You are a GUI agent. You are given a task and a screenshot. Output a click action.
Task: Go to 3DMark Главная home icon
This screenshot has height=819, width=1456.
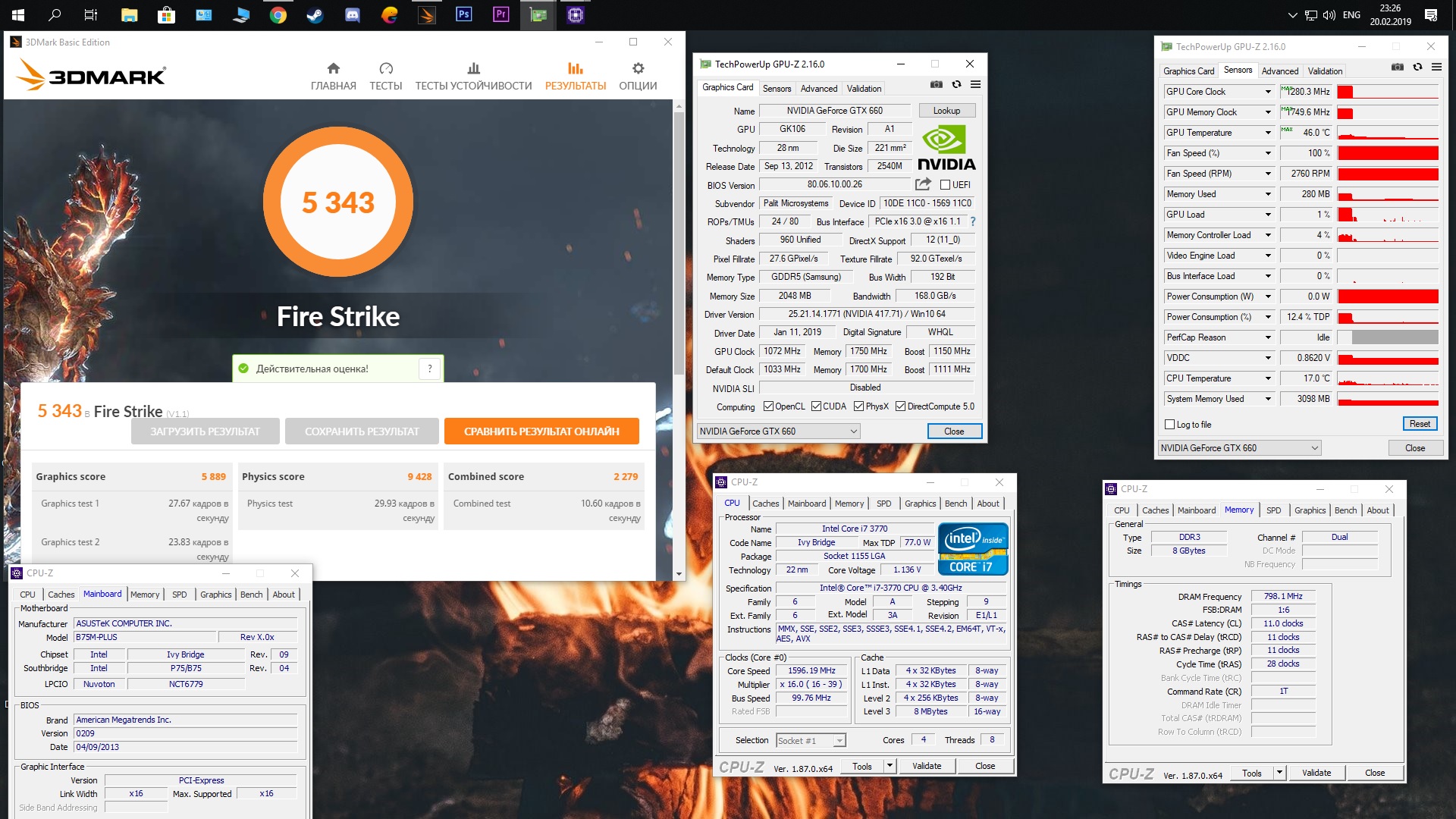[334, 76]
